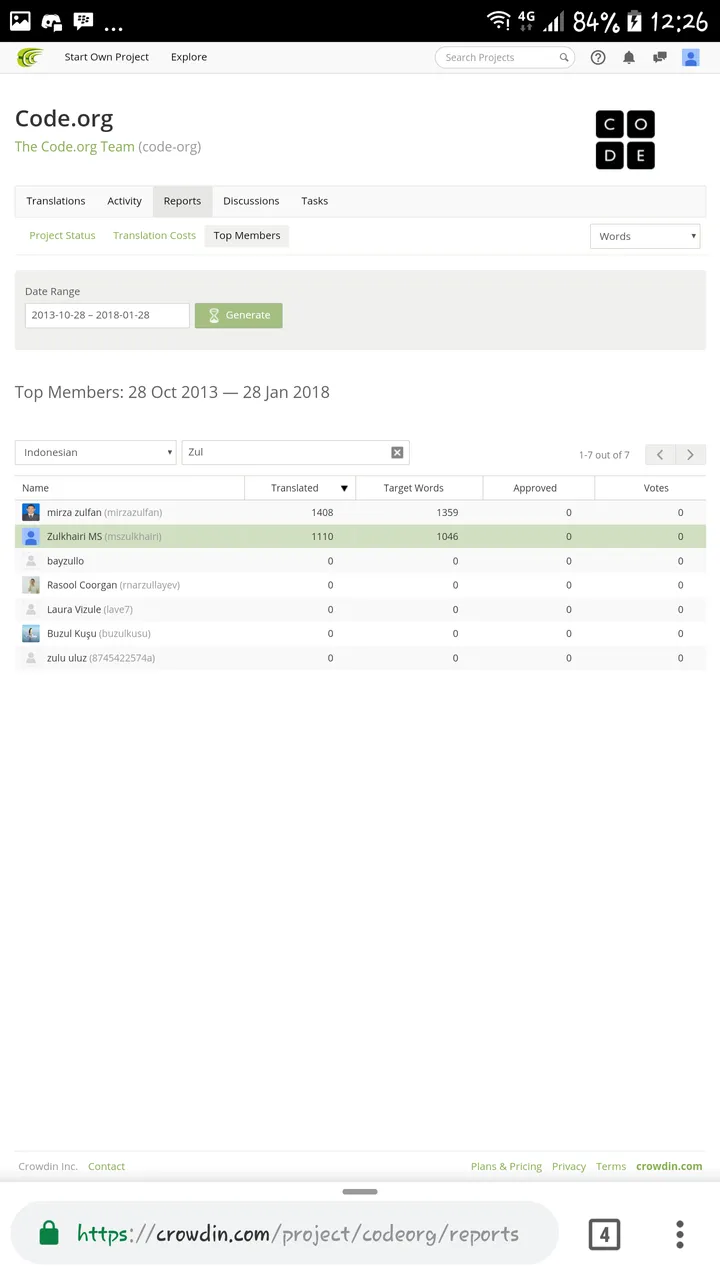Image resolution: width=720 pixels, height=1280 pixels.
Task: Click Explore in the top bar
Action: (189, 57)
